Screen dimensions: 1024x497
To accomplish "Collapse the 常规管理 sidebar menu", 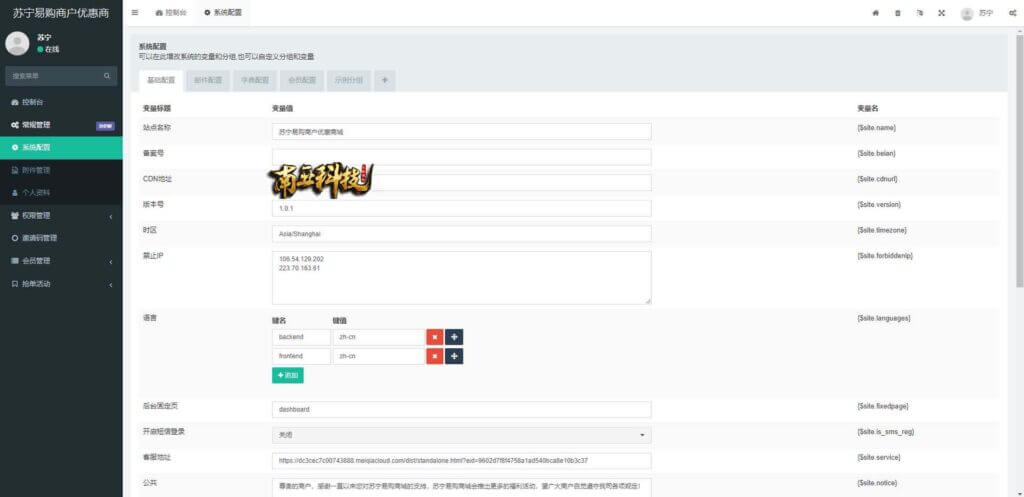I will coord(61,125).
